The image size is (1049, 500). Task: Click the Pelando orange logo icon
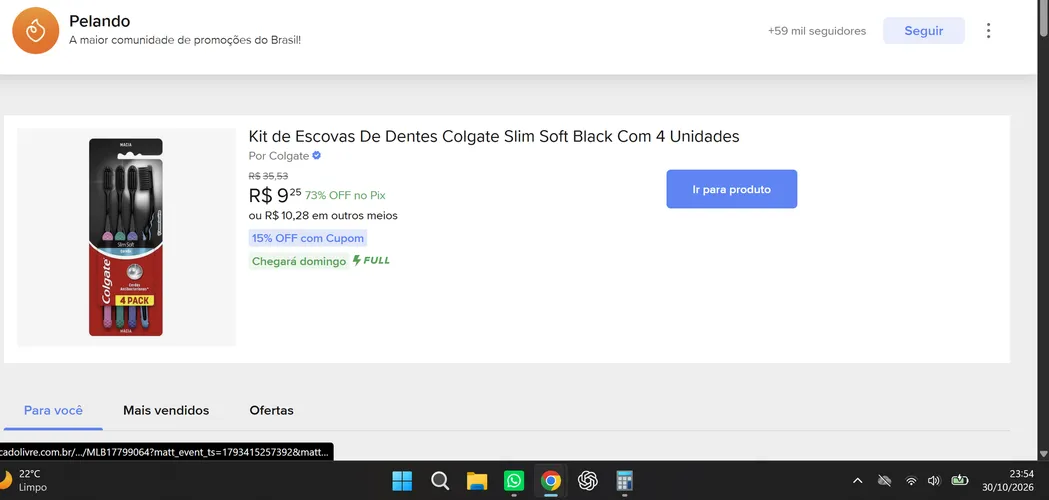tap(35, 31)
